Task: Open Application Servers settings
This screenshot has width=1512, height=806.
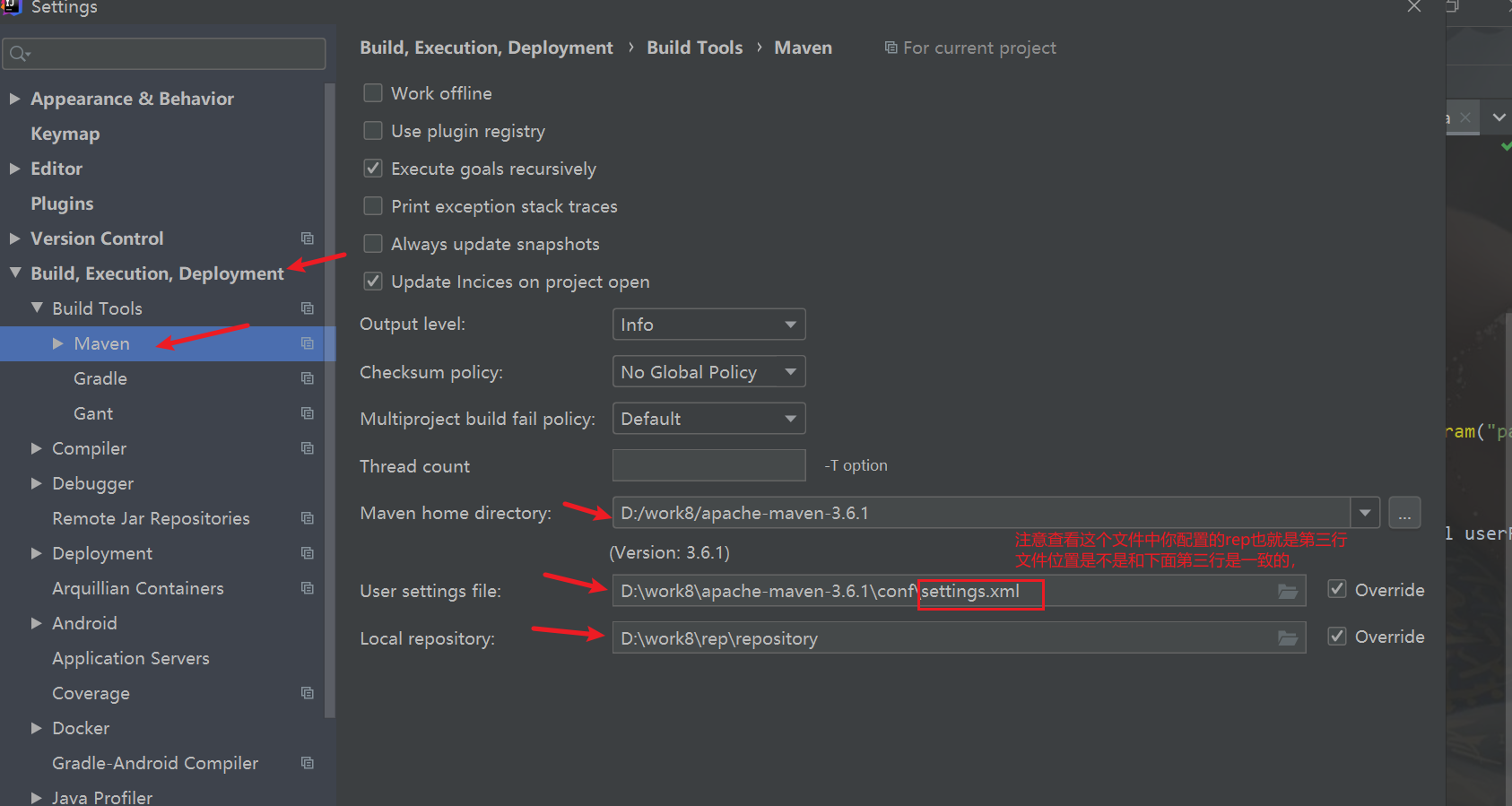Action: click(x=131, y=658)
